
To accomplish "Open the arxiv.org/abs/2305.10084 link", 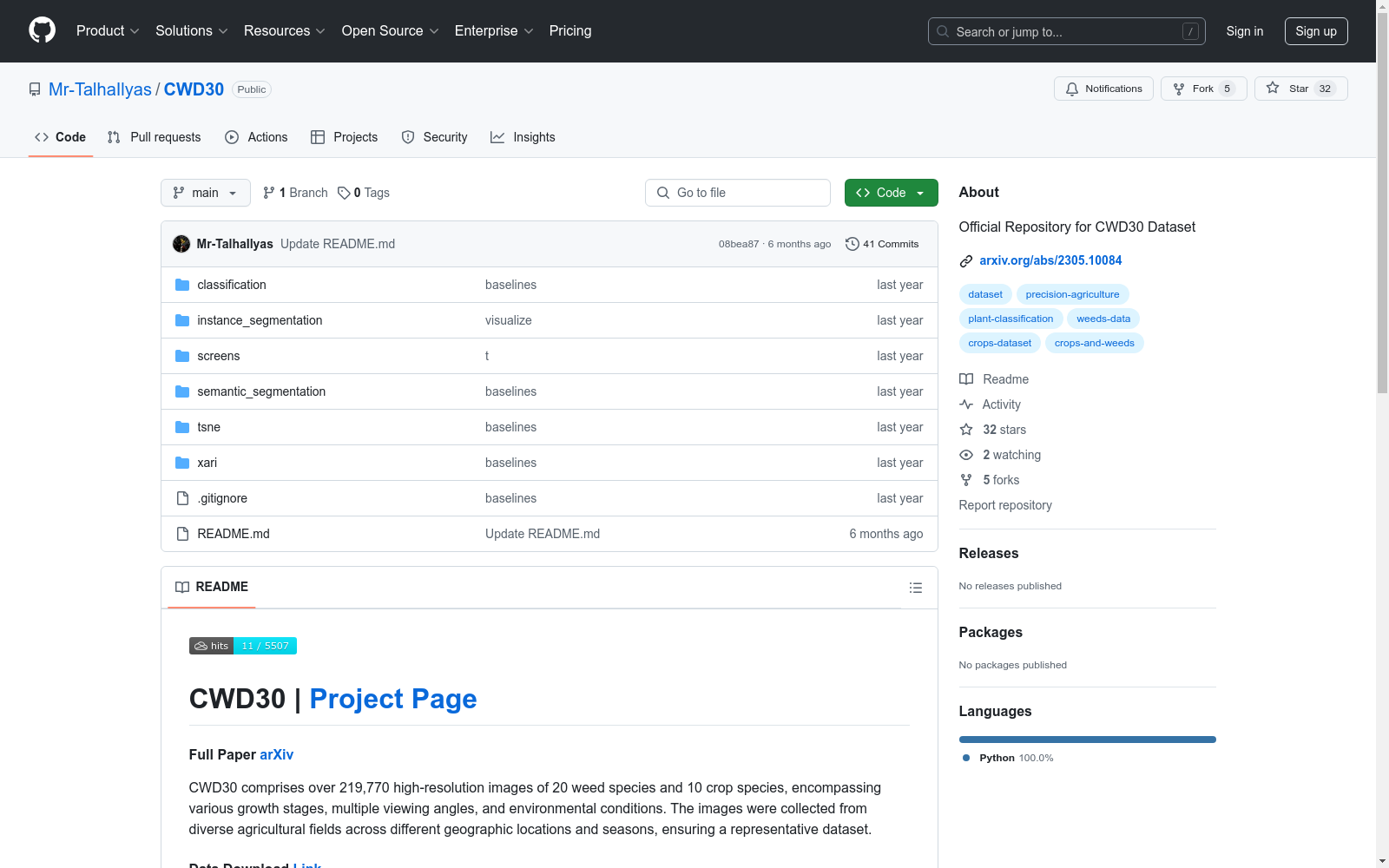I will tap(1050, 260).
